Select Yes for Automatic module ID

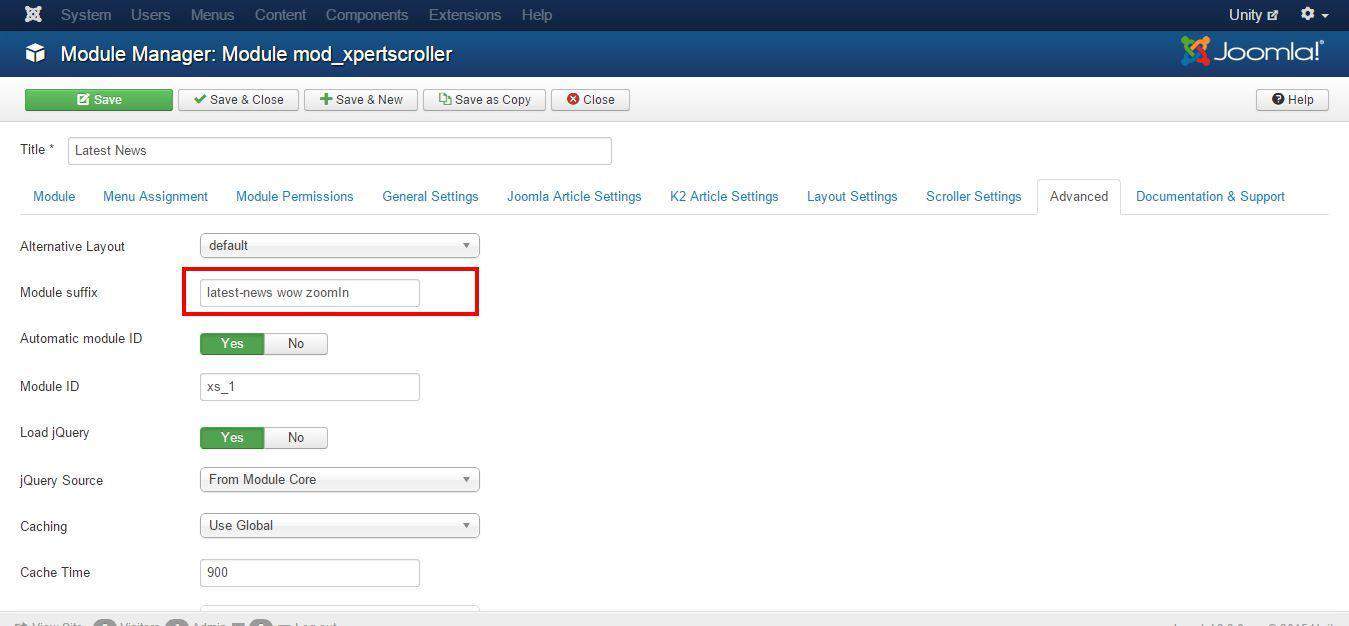coord(232,344)
